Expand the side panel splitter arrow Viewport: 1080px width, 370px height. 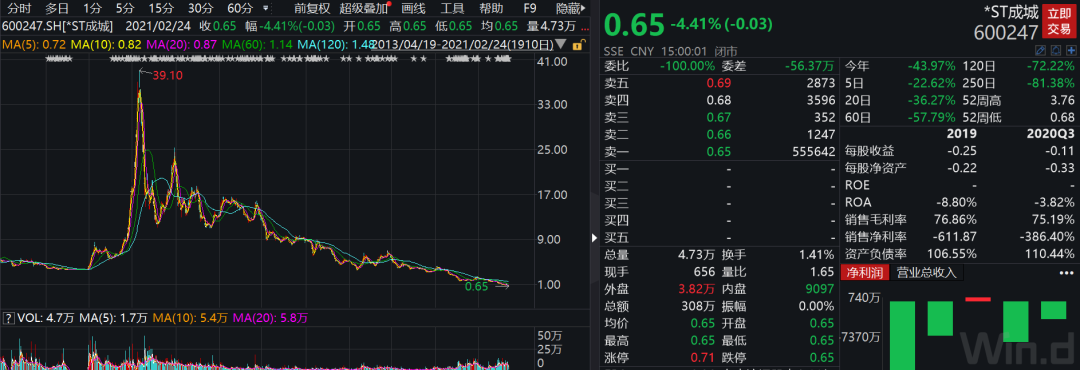(x=594, y=238)
